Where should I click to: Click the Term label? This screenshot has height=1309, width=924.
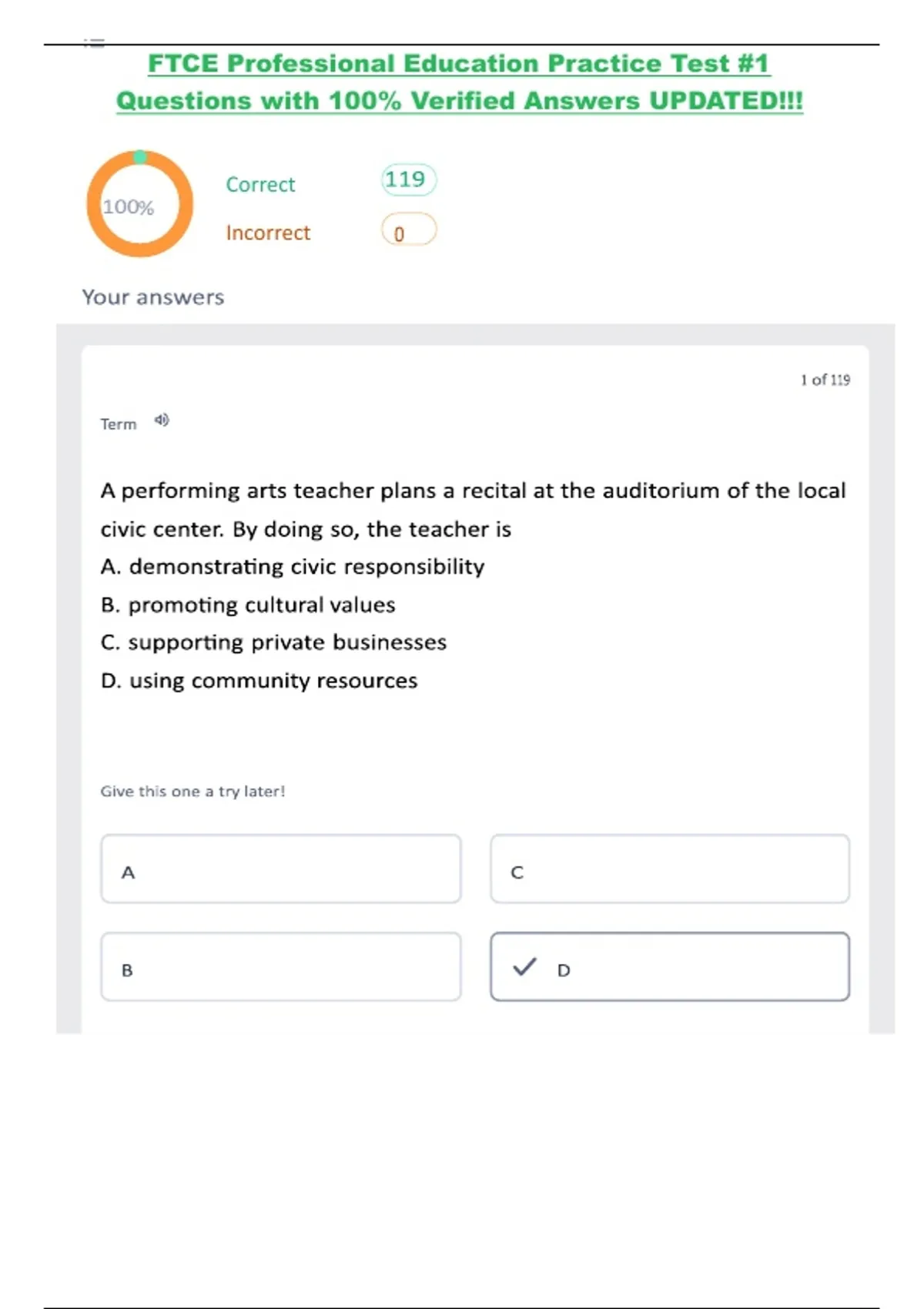click(119, 424)
